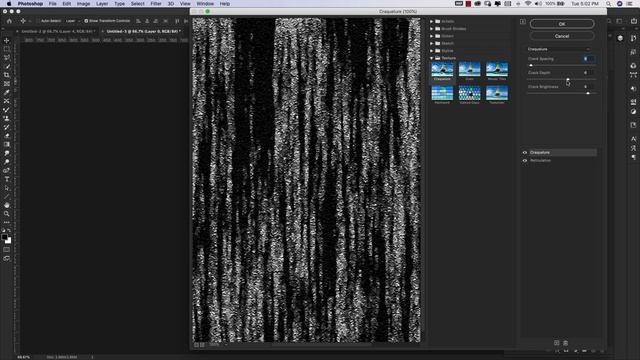Select the Move tool in toolbar

(x=7, y=40)
